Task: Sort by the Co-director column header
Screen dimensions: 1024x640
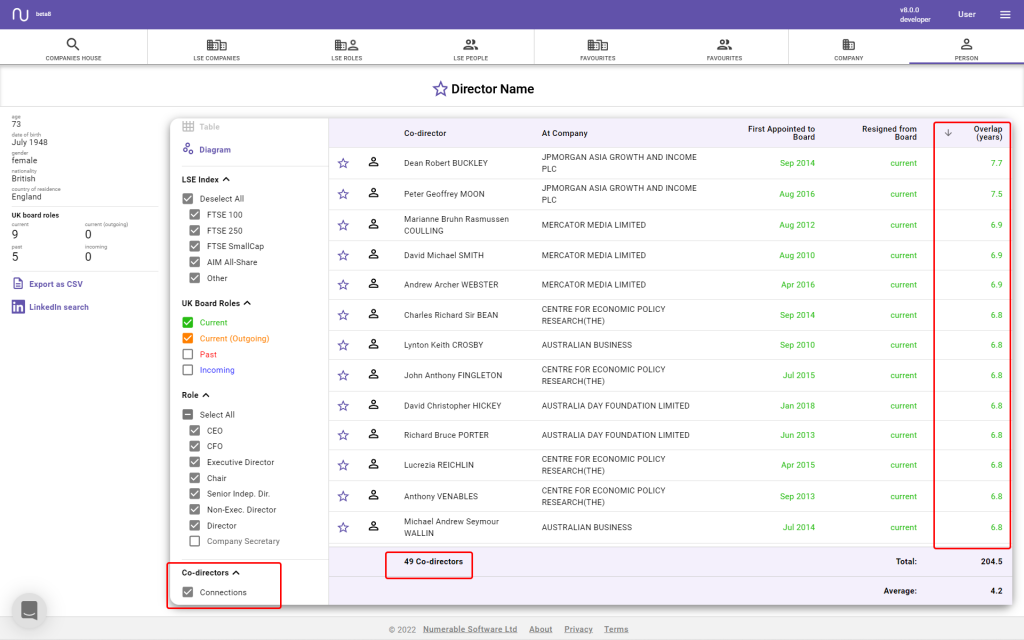Action: [425, 133]
